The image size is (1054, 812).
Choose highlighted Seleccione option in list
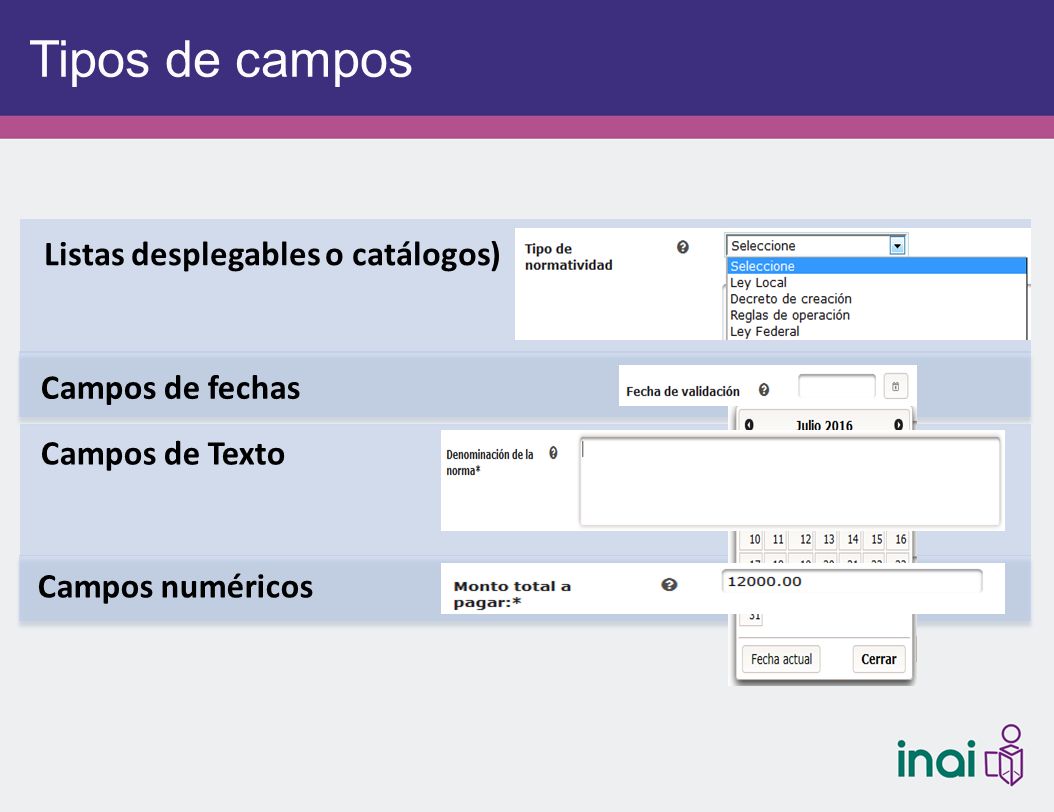(x=877, y=266)
